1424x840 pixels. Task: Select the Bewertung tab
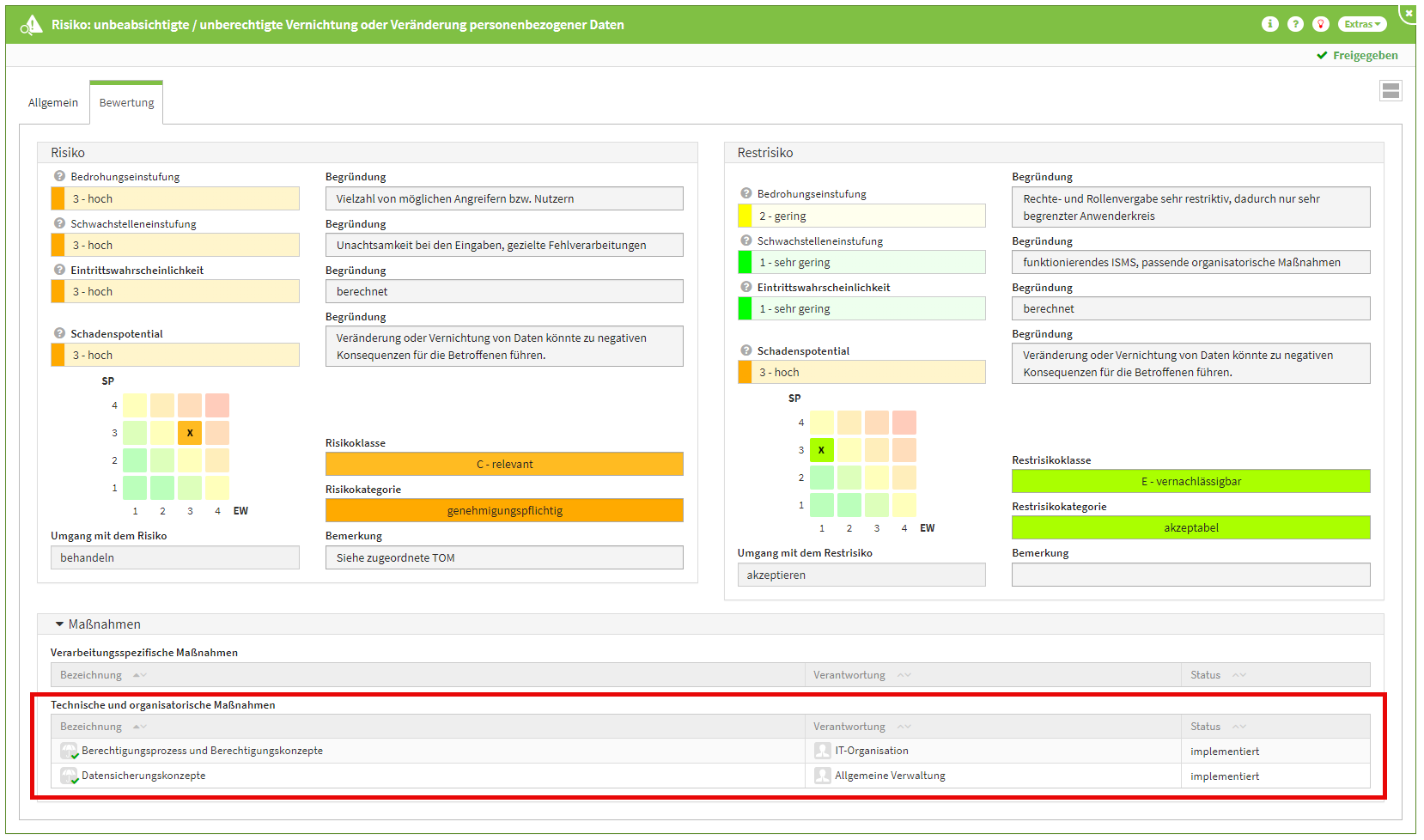(126, 102)
